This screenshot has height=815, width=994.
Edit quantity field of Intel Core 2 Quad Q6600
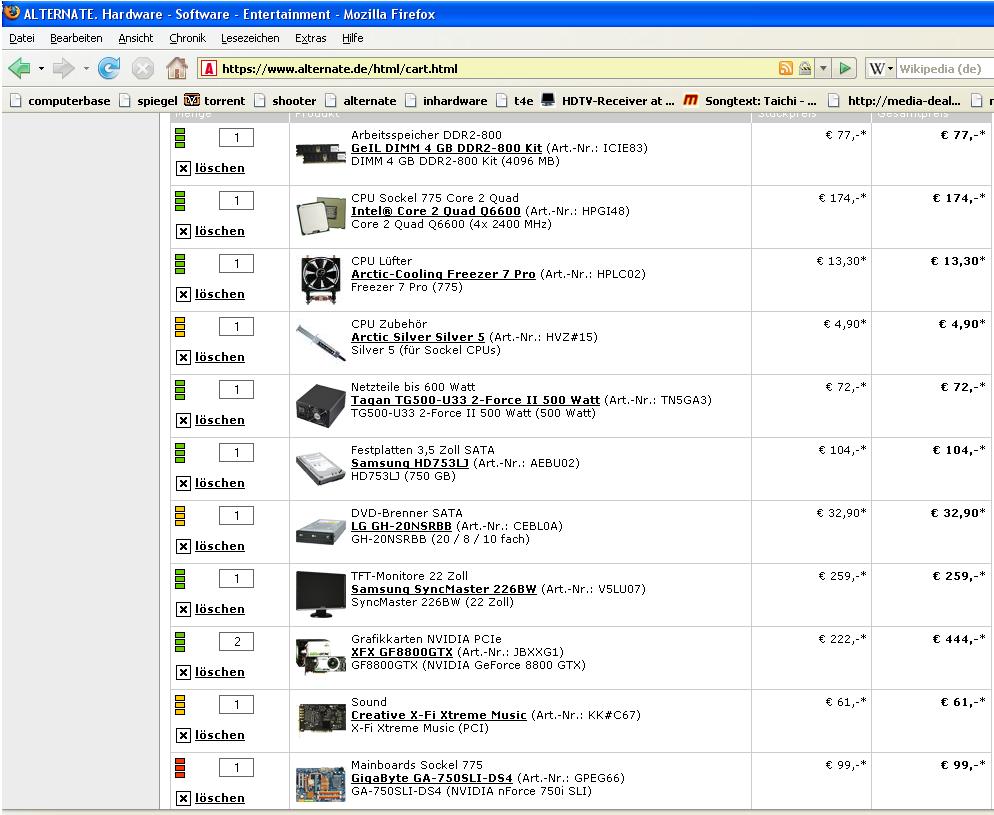236,200
